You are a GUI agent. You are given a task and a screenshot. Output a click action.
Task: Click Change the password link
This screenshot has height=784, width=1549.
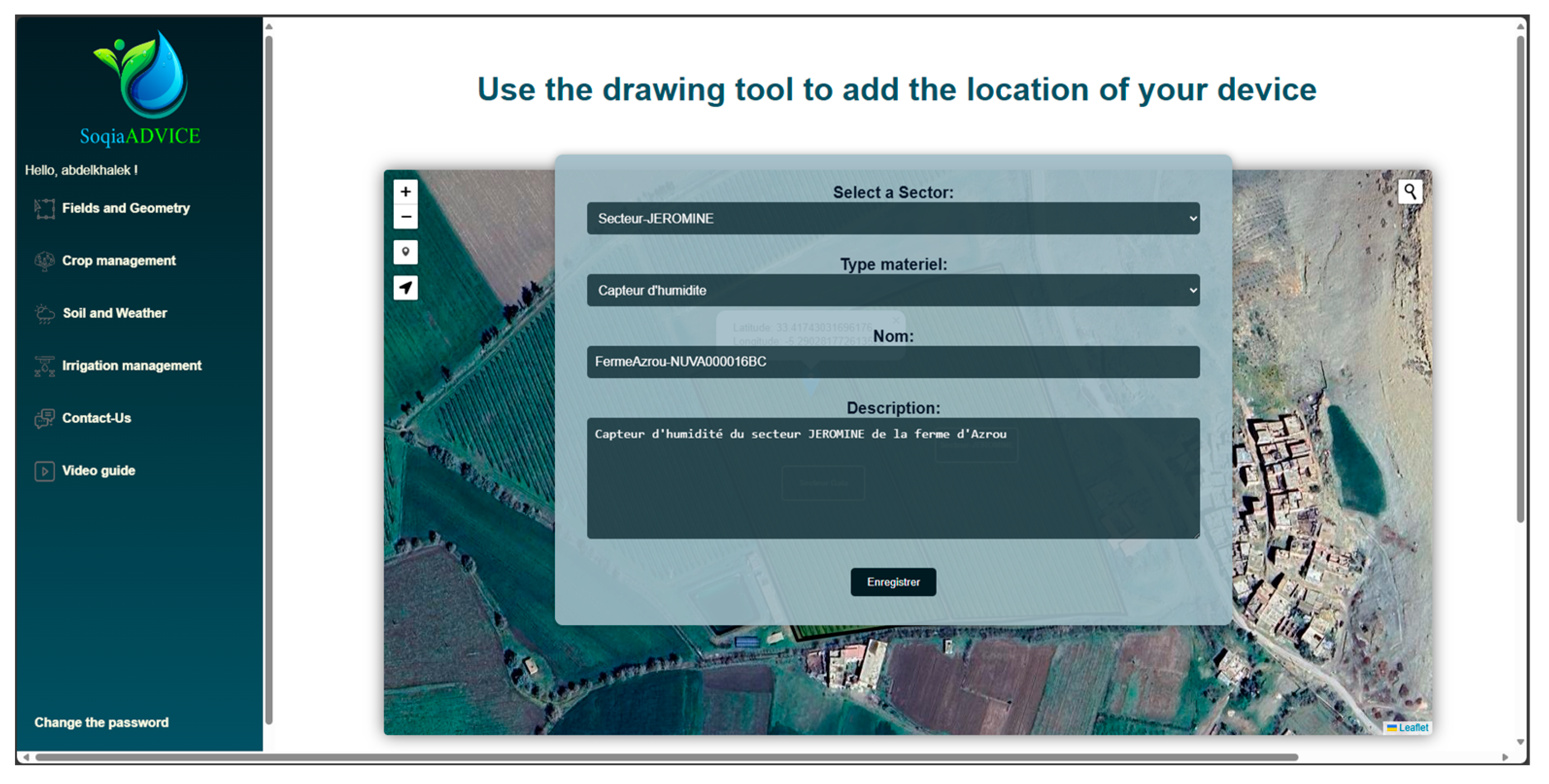101,722
